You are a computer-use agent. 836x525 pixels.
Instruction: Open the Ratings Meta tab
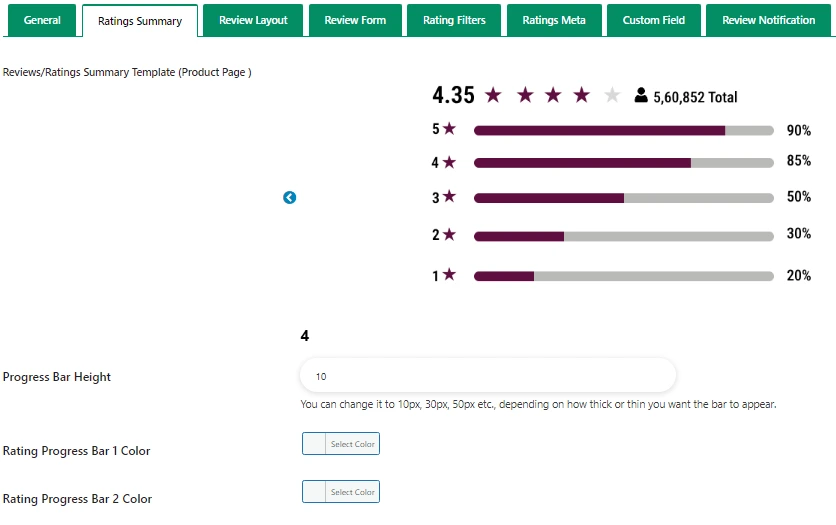click(x=554, y=20)
